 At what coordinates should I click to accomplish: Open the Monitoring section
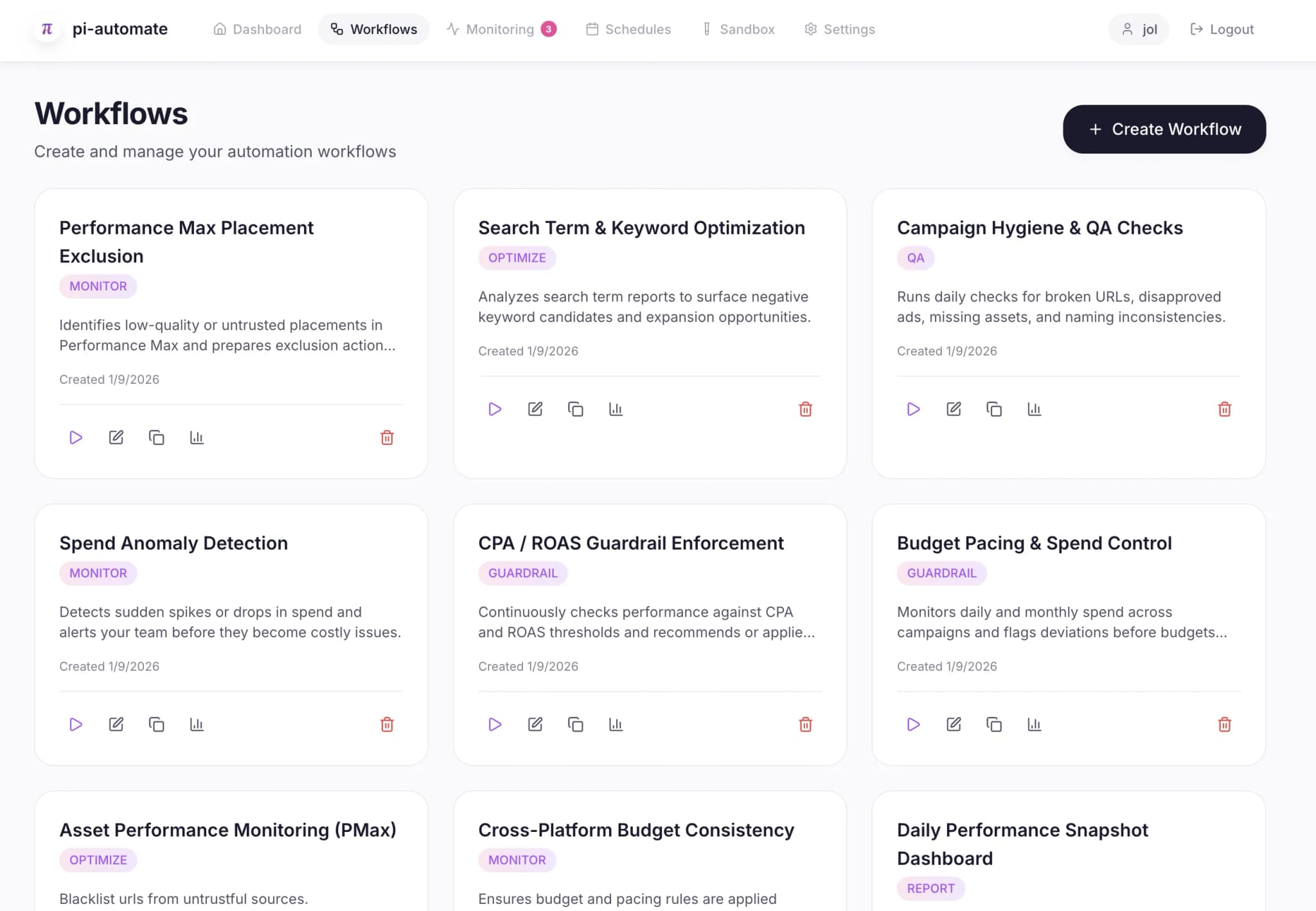501,29
